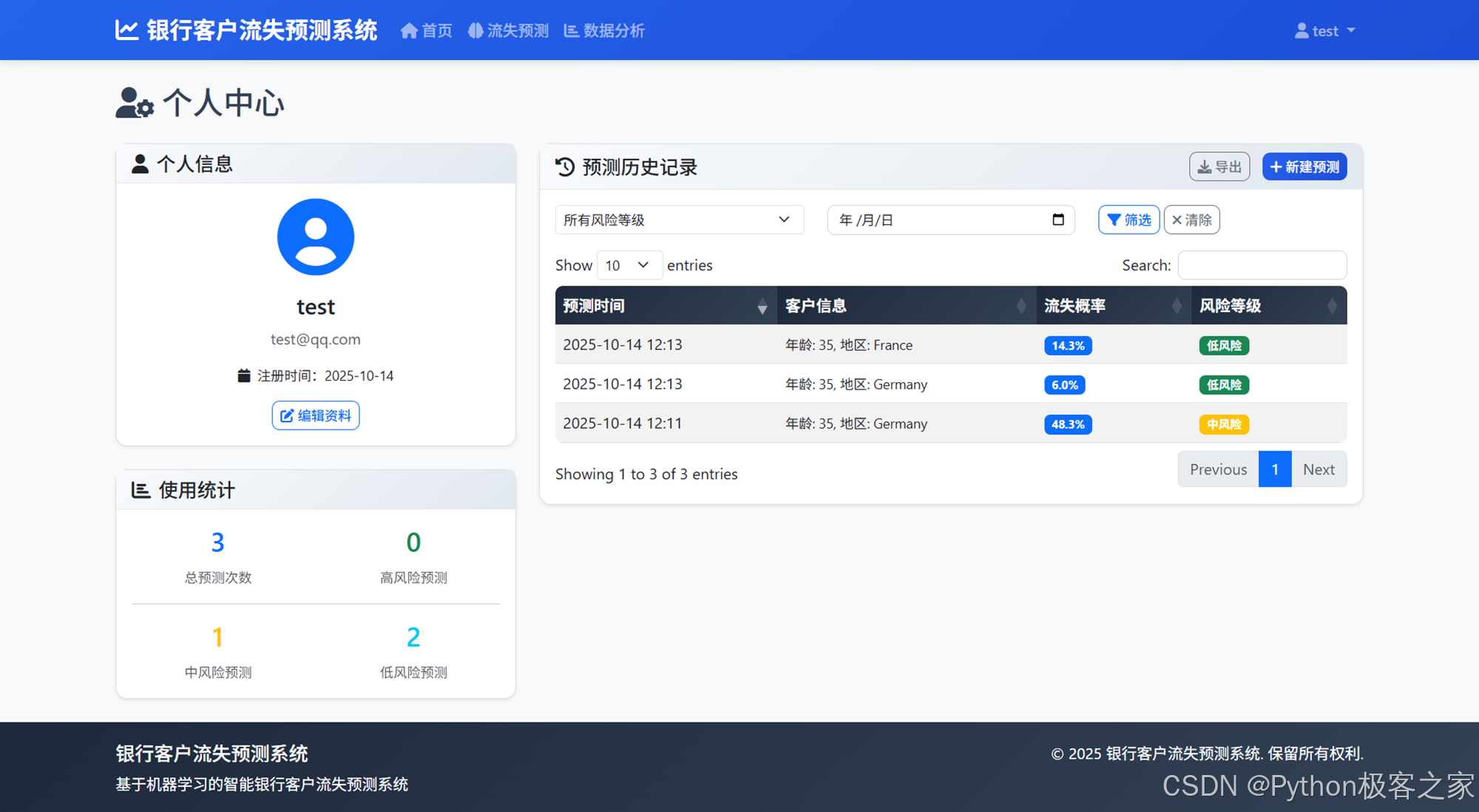Image resolution: width=1479 pixels, height=812 pixels.
Task: Expand the Show entries count selector
Action: [x=629, y=265]
